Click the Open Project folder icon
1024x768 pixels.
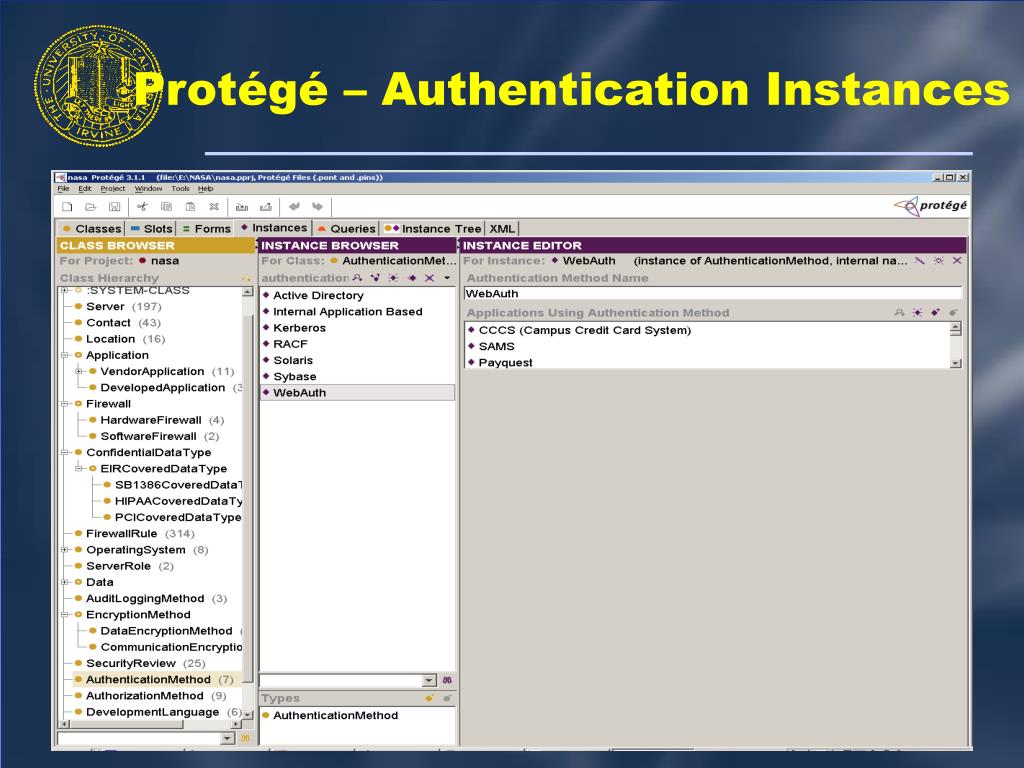coord(91,207)
